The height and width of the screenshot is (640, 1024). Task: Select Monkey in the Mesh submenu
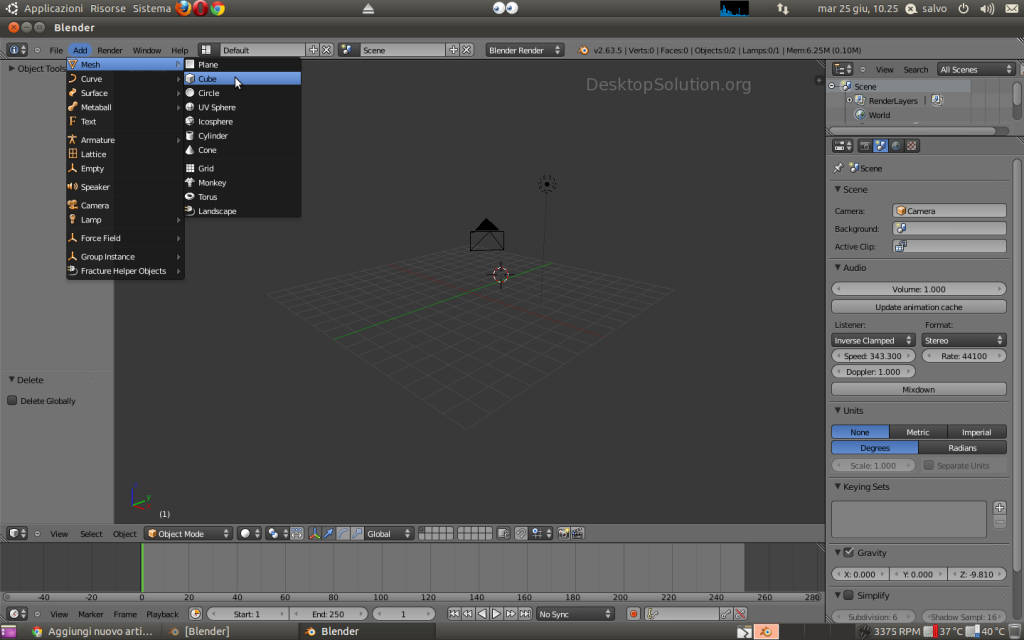pos(212,183)
